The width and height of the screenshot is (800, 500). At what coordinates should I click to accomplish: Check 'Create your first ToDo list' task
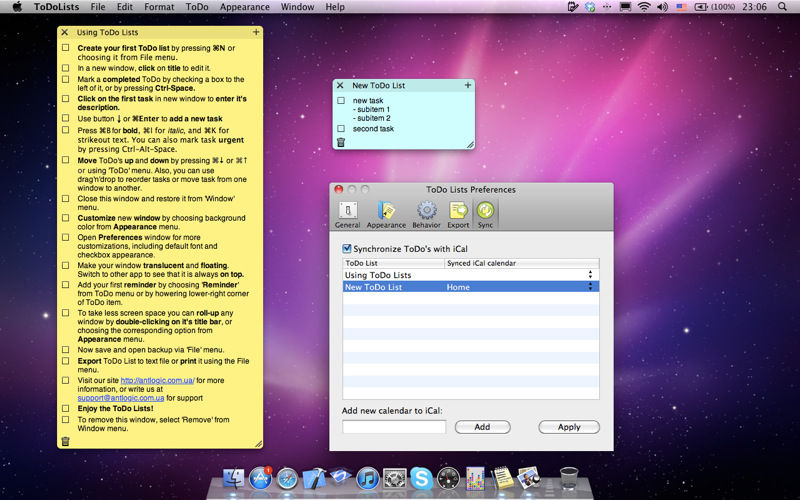click(x=66, y=47)
